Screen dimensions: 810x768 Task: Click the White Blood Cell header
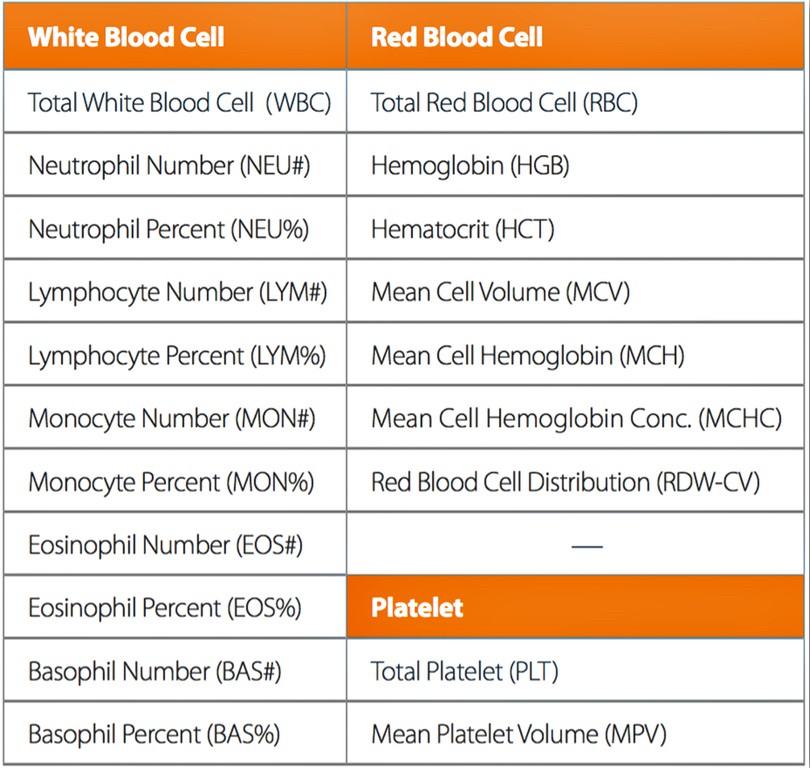coord(126,38)
